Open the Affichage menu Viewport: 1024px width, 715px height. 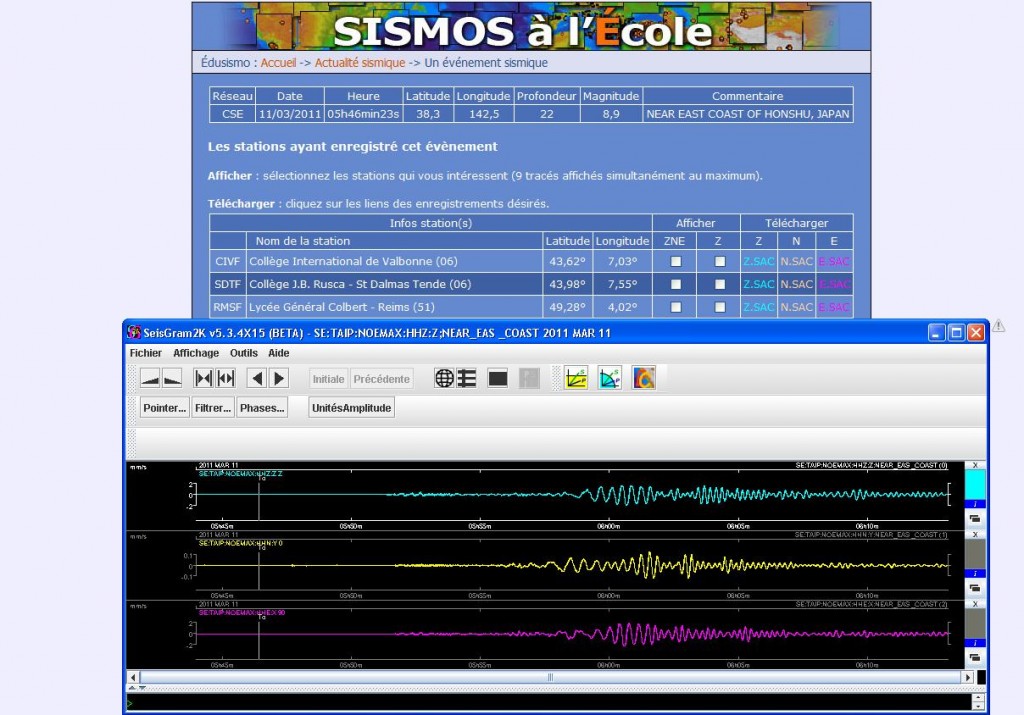tap(196, 353)
